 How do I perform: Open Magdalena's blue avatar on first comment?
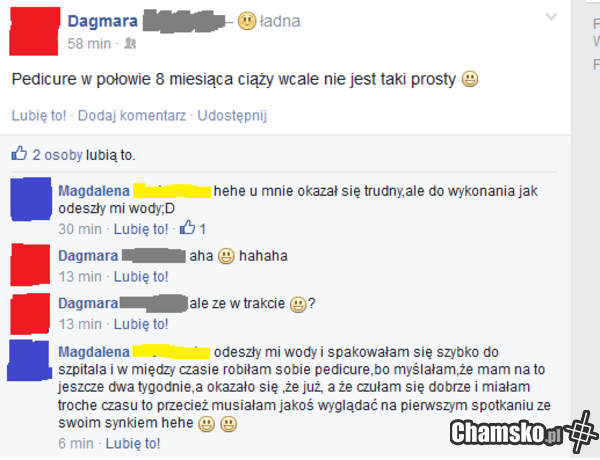coord(31,199)
